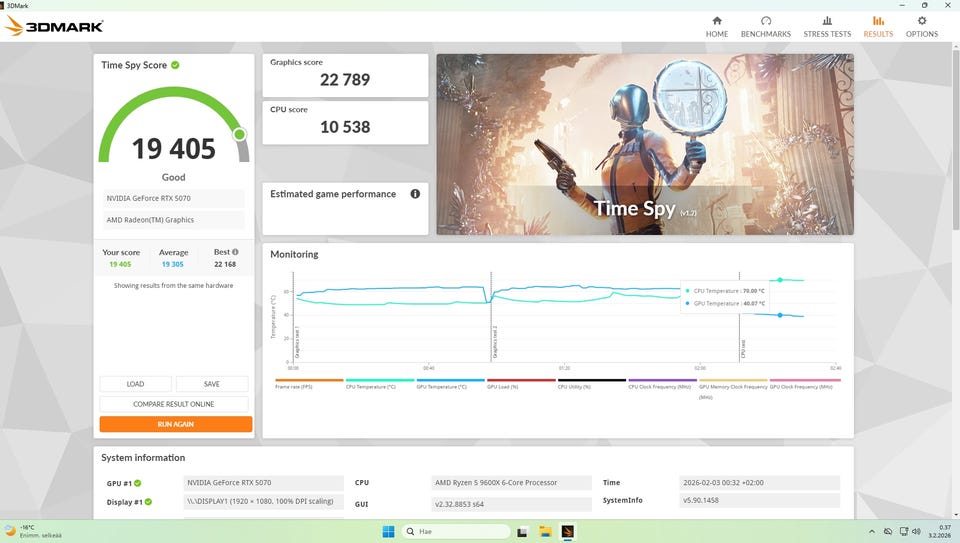Toggle the GPU Load (%) chart series
This screenshot has width=960, height=543.
pyautogui.click(x=521, y=384)
